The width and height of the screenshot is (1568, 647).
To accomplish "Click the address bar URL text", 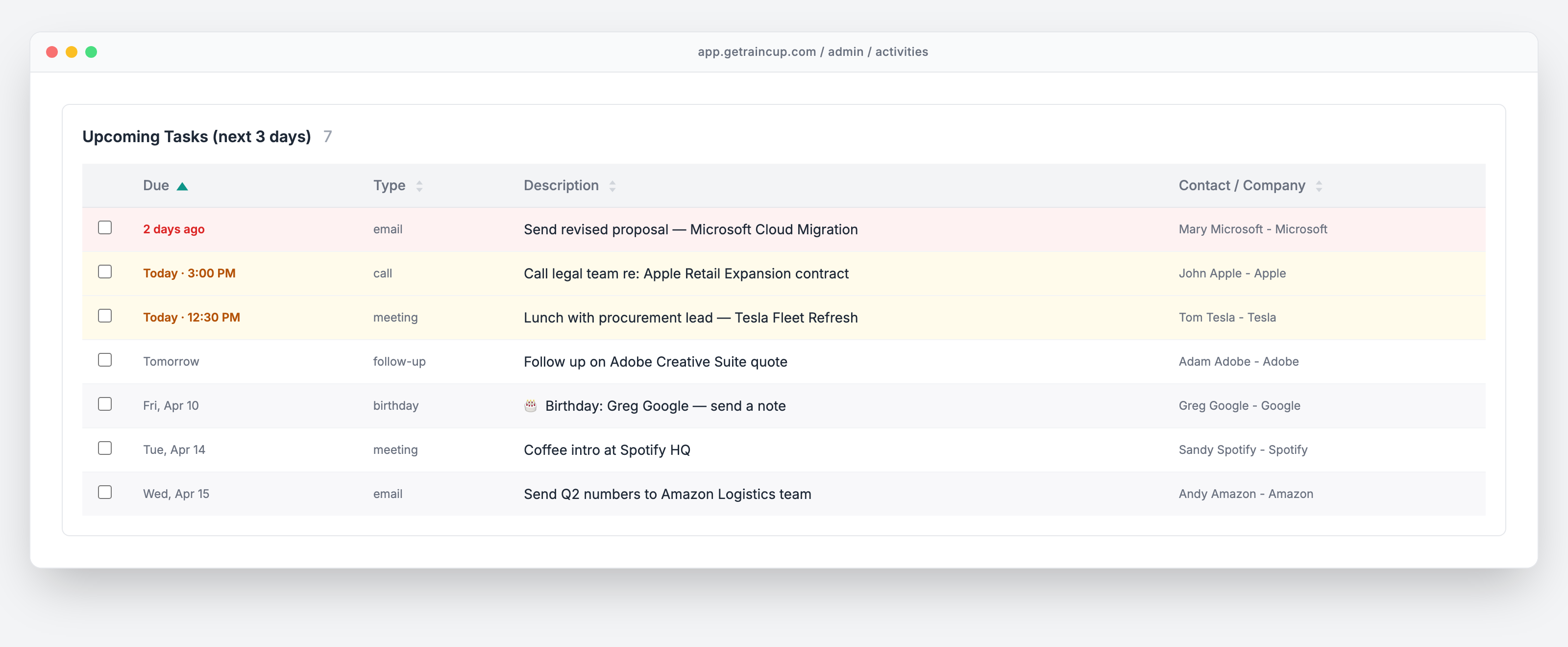I will coord(812,52).
